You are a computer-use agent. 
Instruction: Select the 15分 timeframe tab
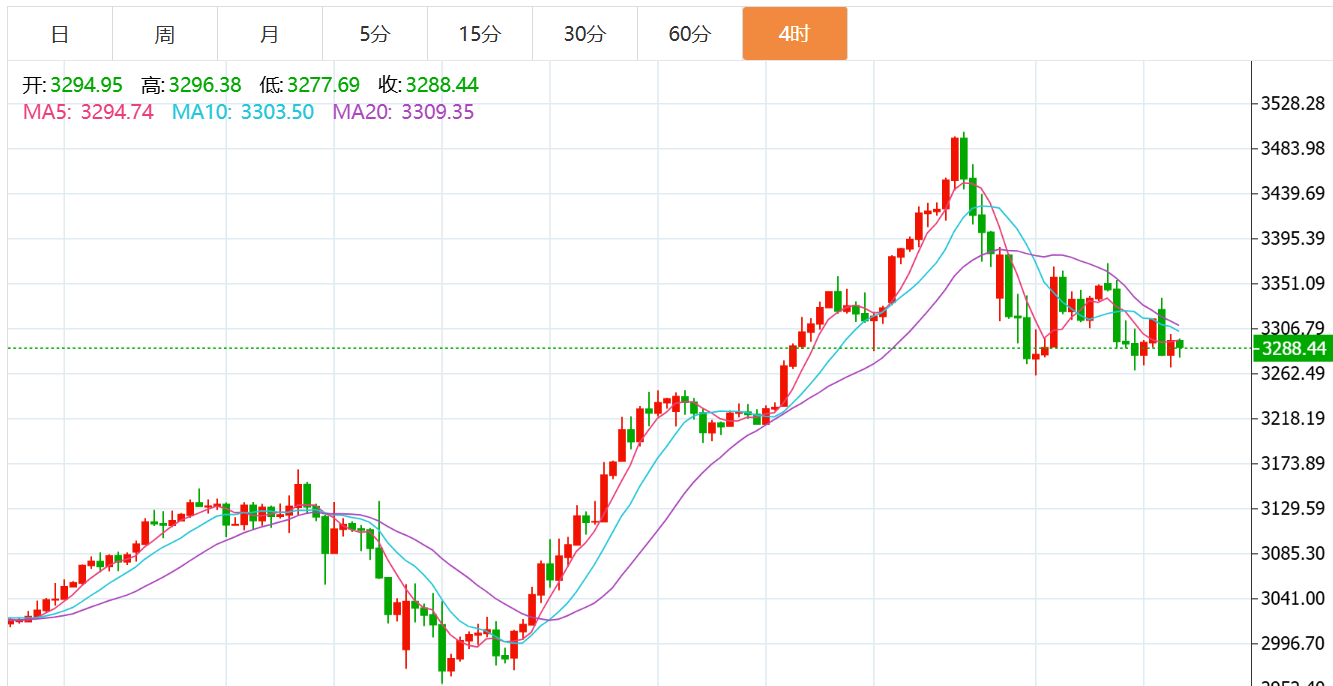[x=480, y=34]
